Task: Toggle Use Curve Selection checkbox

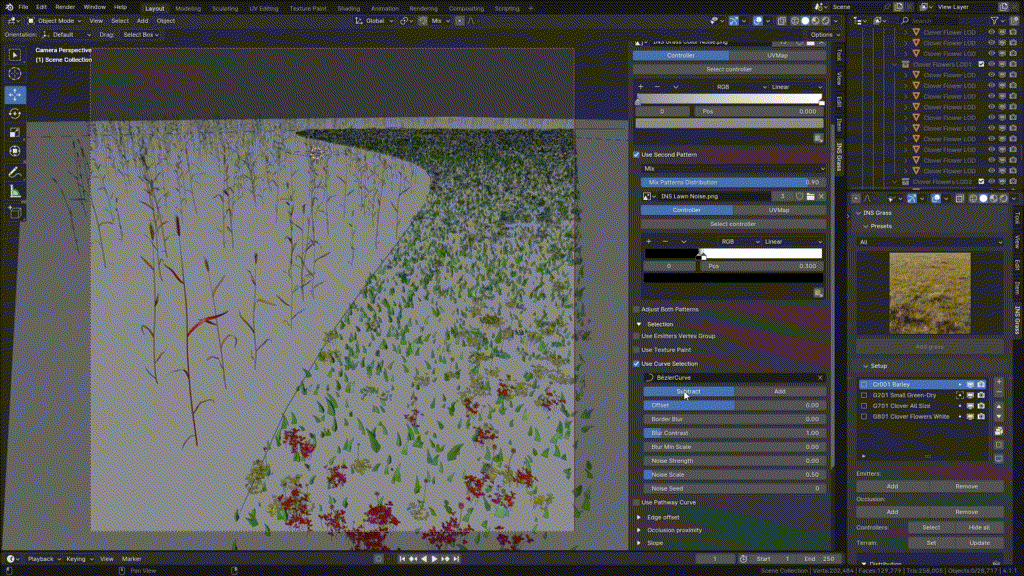Action: (x=636, y=364)
